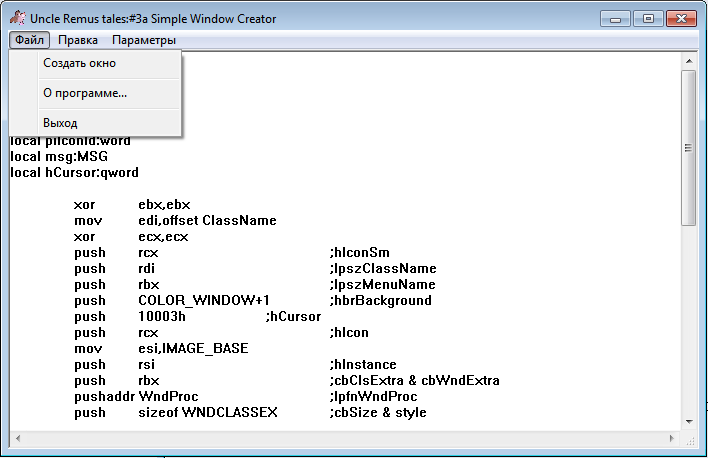The image size is (708, 458).
Task: Click the vertical scrollbar down arrow
Action: point(689,422)
